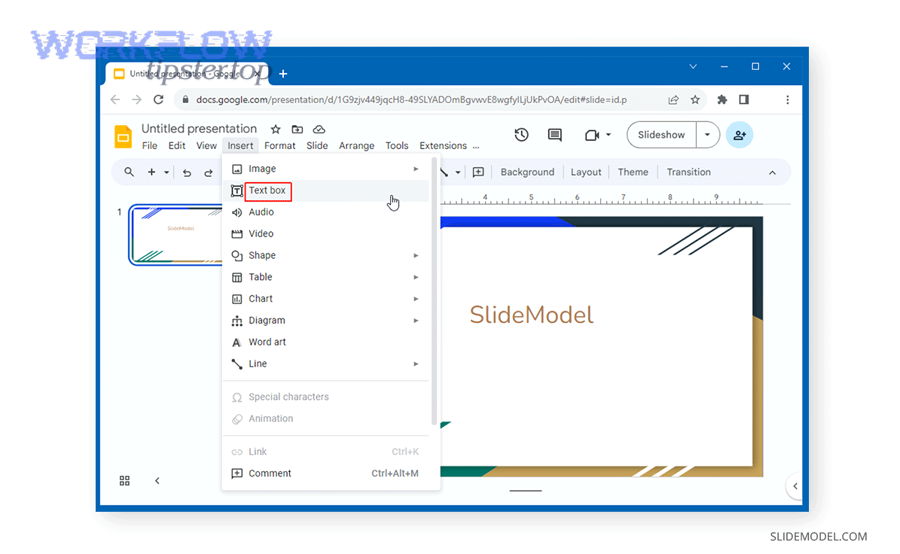Open Google Slides home icon
Image resolution: width=900 pixels, height=554 pixels.
pyautogui.click(x=123, y=137)
